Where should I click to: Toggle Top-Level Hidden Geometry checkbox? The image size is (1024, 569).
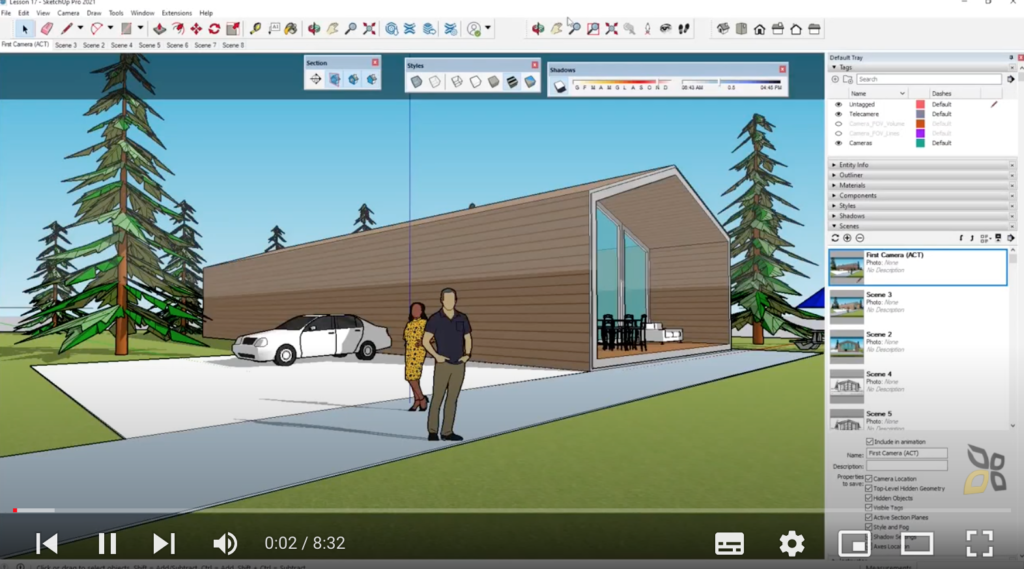869,489
